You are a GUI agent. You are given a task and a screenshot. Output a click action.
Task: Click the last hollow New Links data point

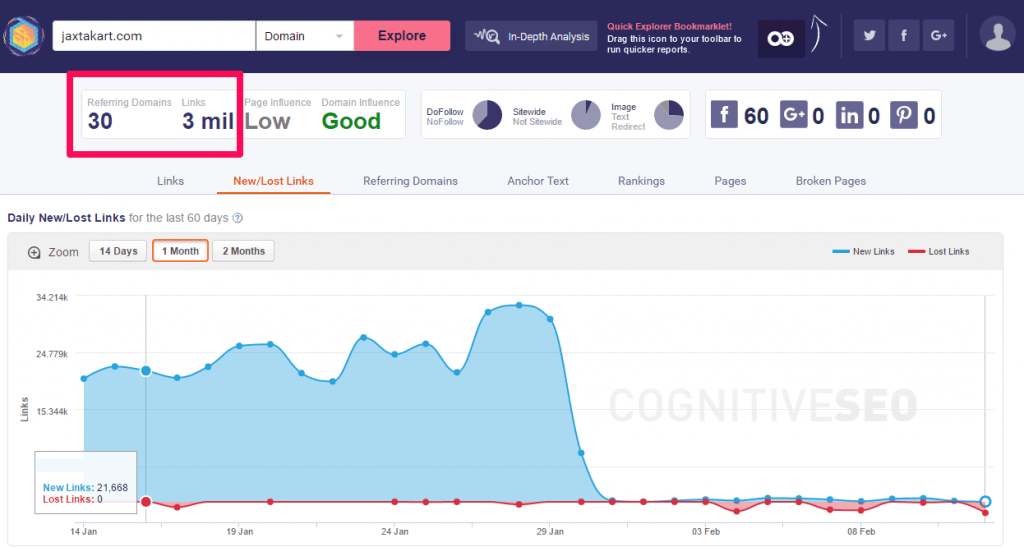[x=985, y=501]
